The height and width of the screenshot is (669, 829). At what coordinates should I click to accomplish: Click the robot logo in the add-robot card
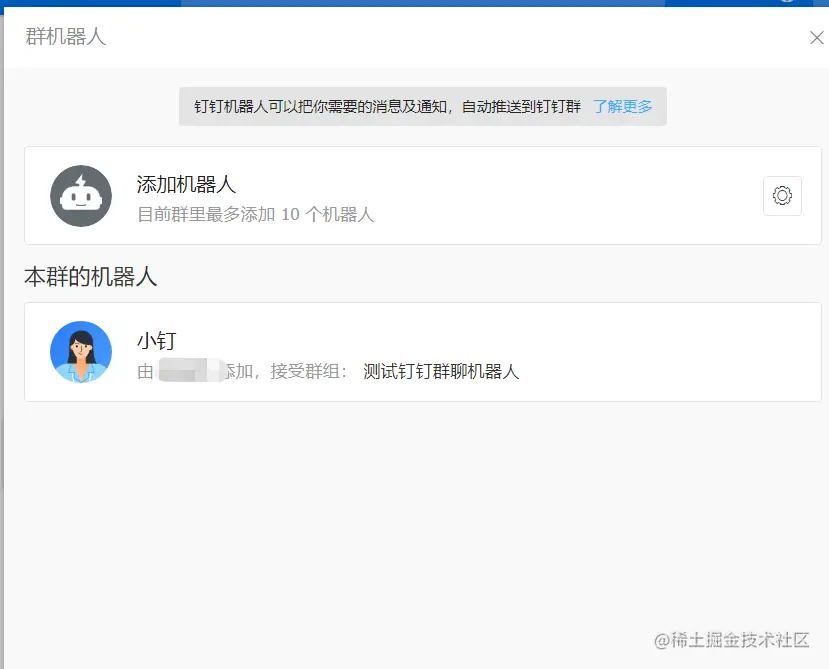pyautogui.click(x=81, y=196)
